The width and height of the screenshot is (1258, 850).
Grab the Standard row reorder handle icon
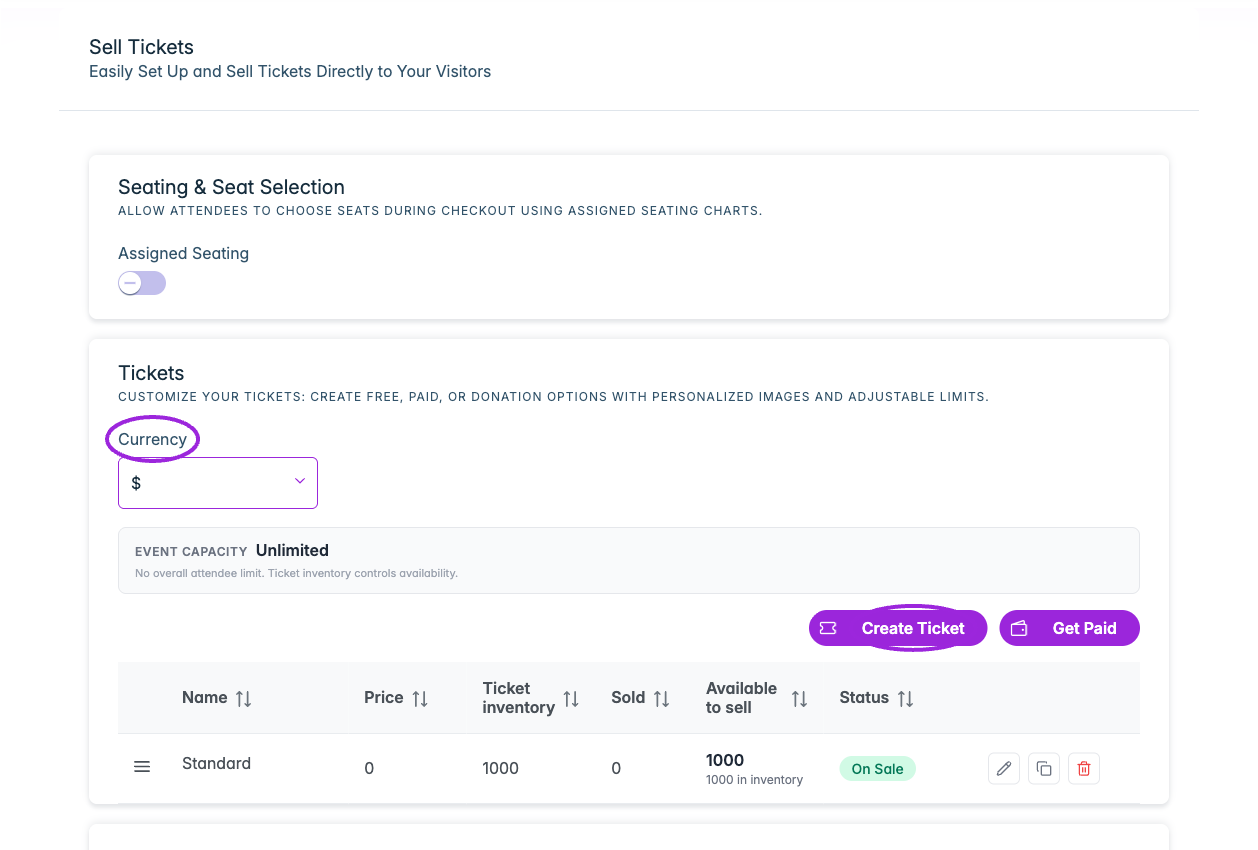[142, 767]
